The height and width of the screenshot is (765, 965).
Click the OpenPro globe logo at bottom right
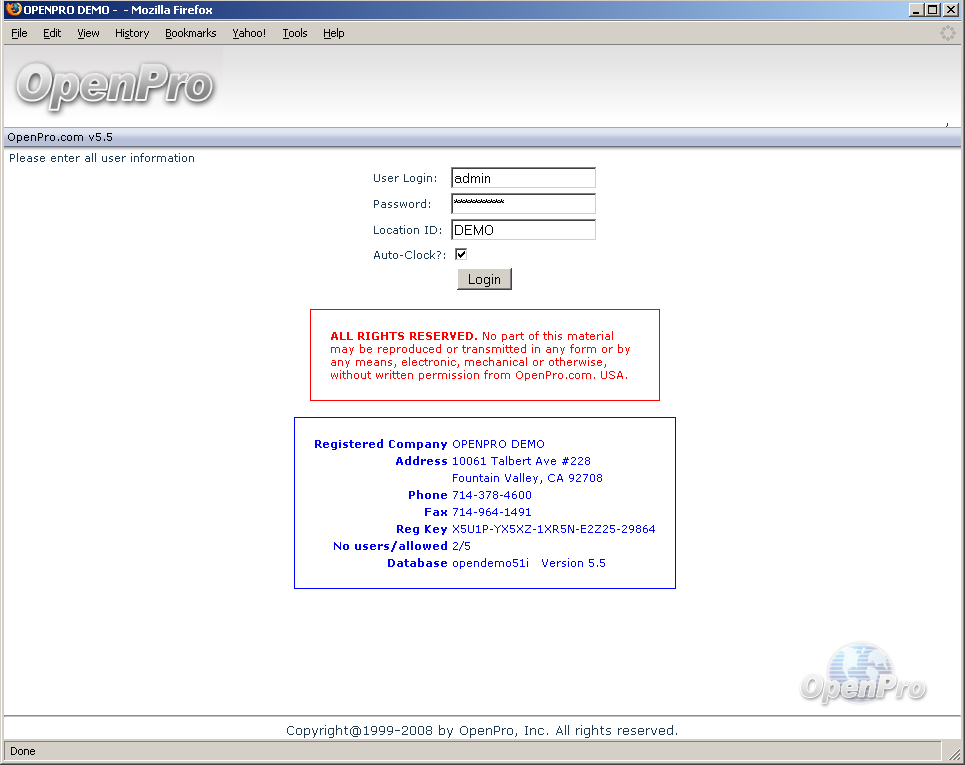[x=863, y=674]
